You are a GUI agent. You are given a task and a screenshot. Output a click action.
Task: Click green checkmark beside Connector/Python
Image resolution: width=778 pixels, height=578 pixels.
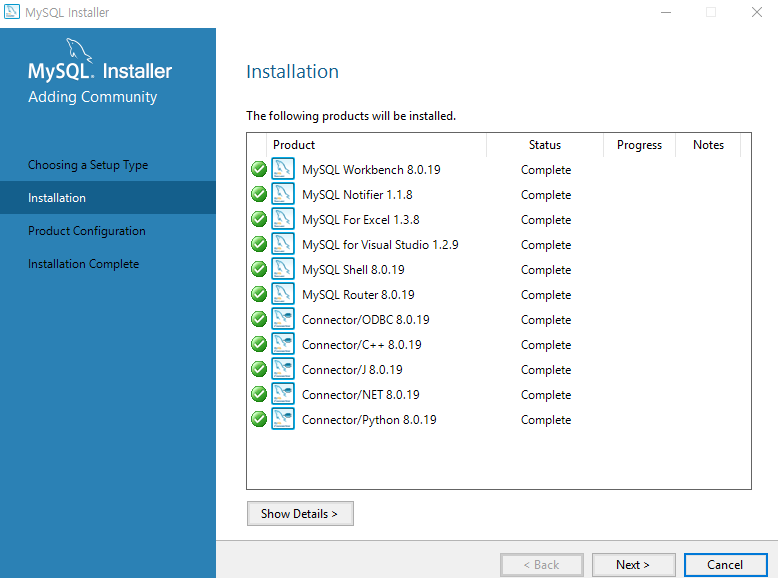(259, 419)
